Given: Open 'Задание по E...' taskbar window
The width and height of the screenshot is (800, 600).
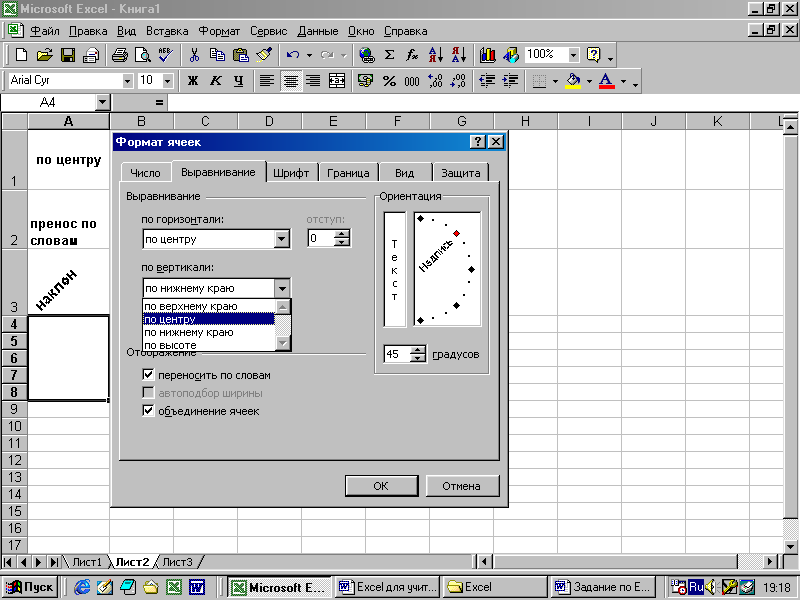Looking at the screenshot, I should [x=604, y=587].
